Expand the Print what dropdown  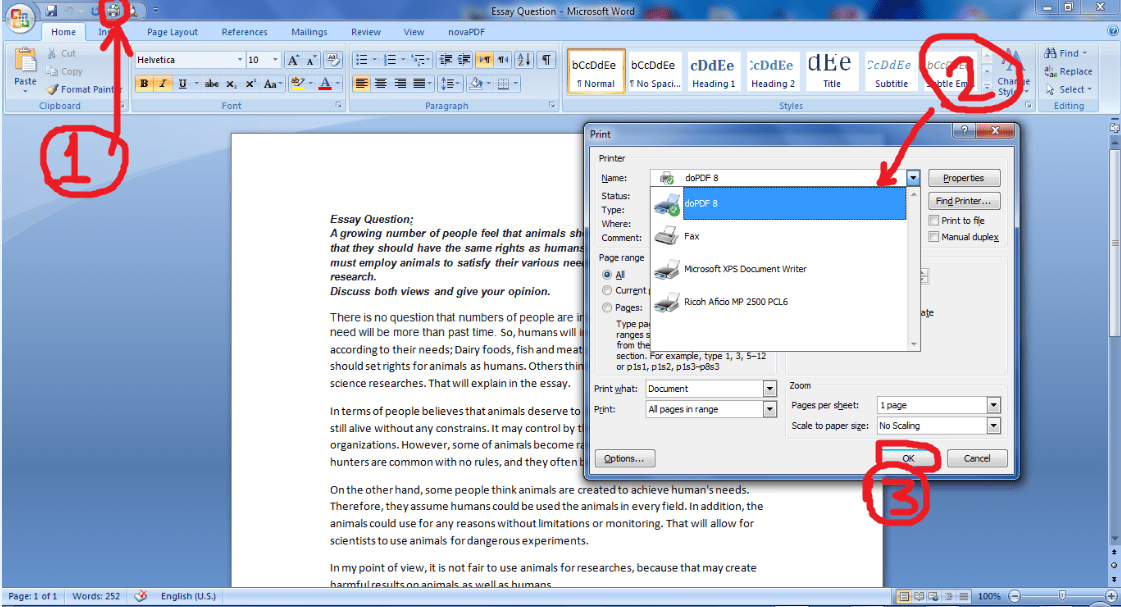pos(769,389)
